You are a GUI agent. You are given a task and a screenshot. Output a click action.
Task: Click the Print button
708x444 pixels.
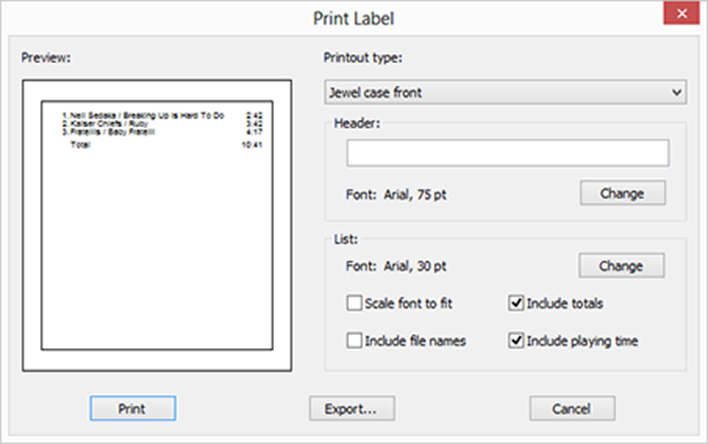tap(133, 409)
